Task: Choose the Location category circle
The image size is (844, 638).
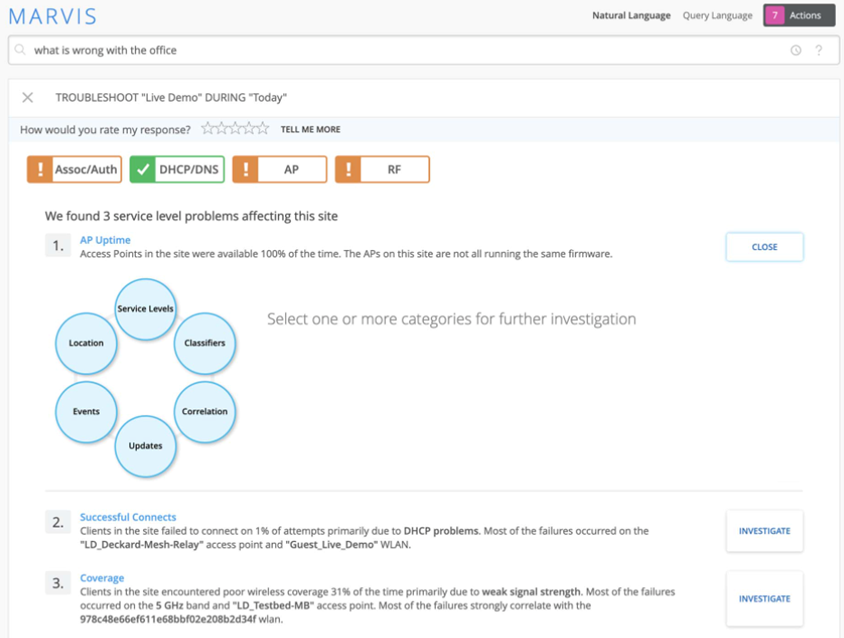Action: pos(86,343)
